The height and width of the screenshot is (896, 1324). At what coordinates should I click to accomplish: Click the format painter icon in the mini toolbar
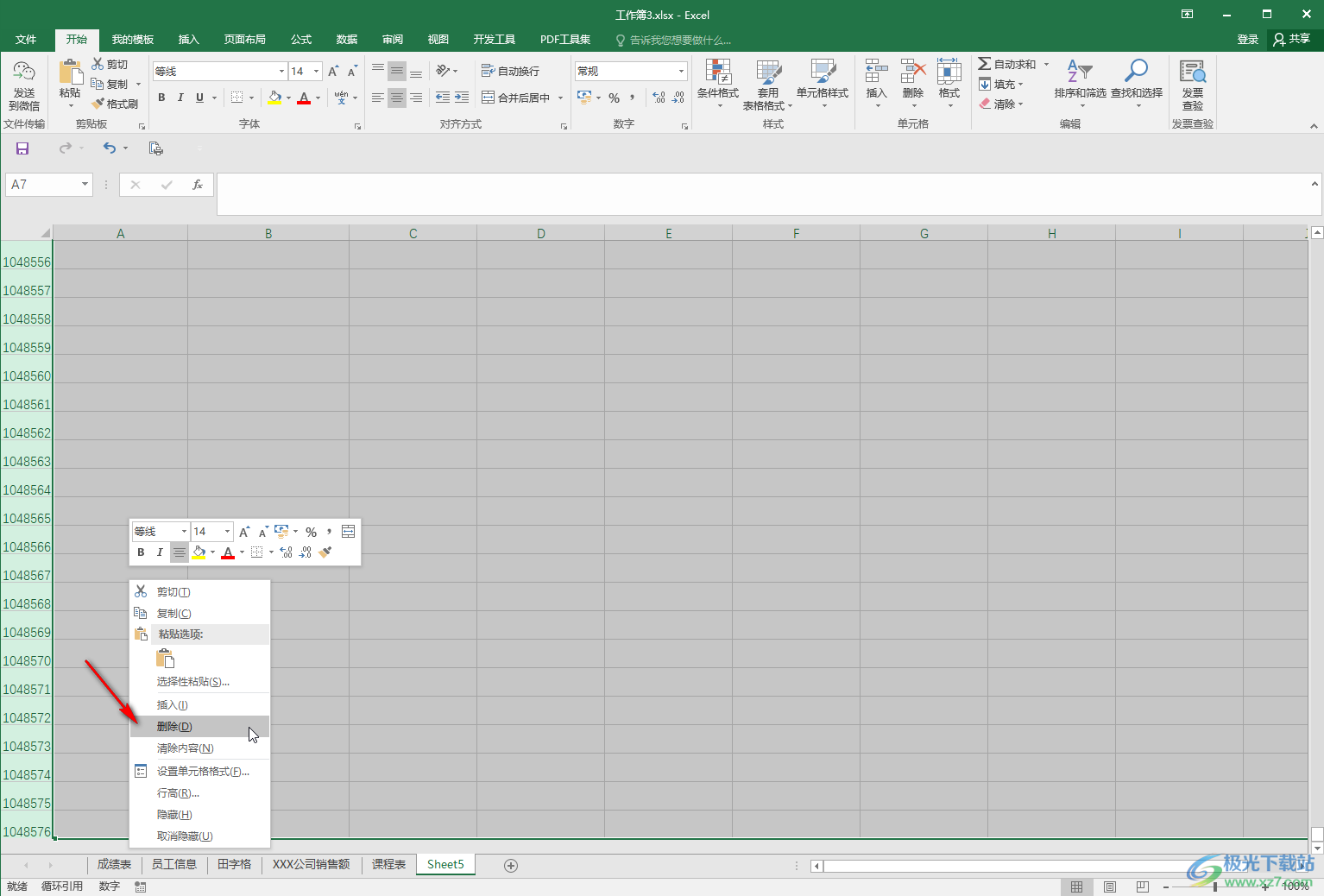325,552
